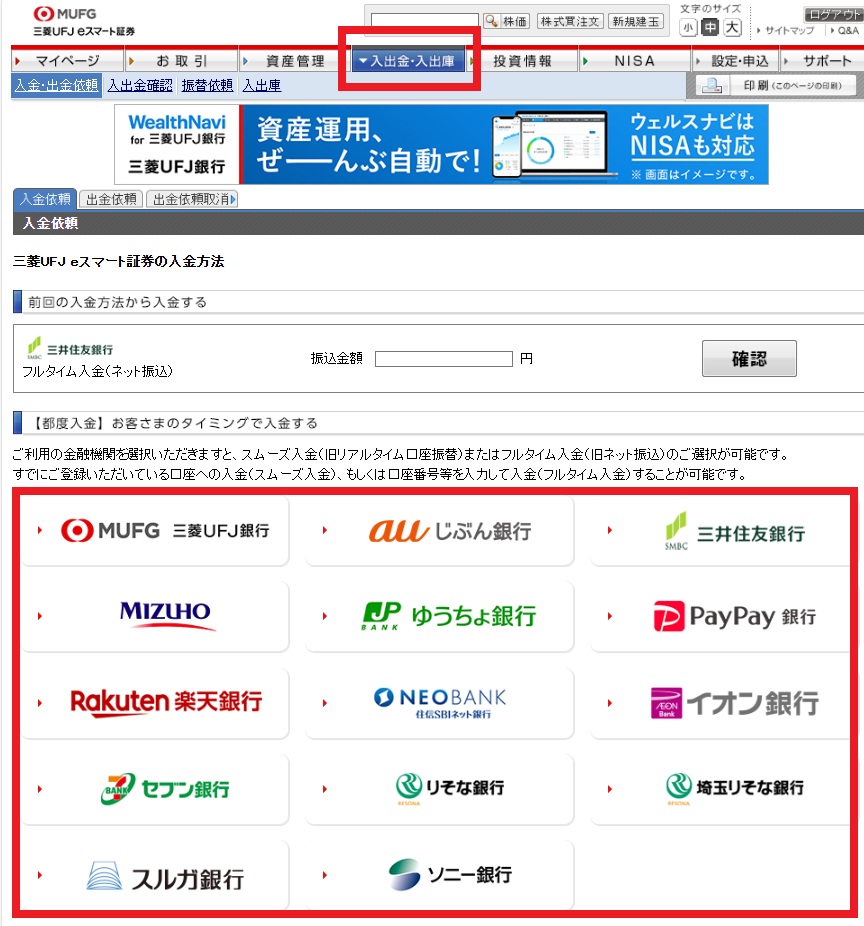The width and height of the screenshot is (864, 926).
Task: Select the イオン銀行 bank logo
Action: click(x=735, y=703)
